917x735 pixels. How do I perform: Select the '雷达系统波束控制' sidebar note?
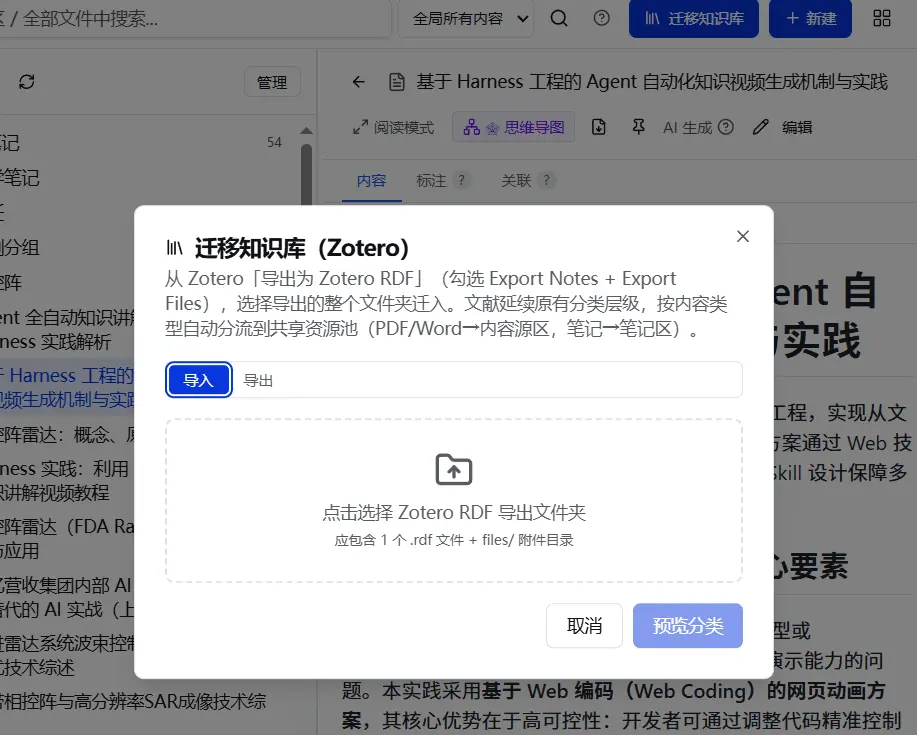coord(67,655)
